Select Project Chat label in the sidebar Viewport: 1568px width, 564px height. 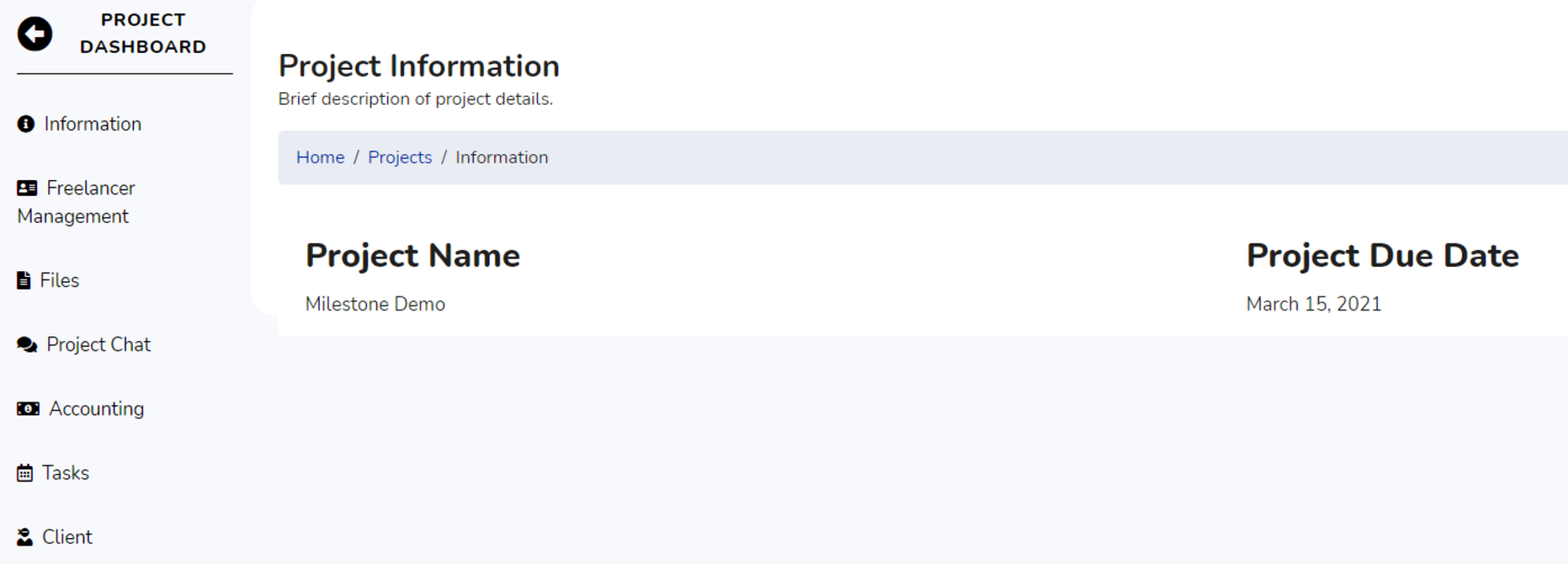(x=98, y=345)
